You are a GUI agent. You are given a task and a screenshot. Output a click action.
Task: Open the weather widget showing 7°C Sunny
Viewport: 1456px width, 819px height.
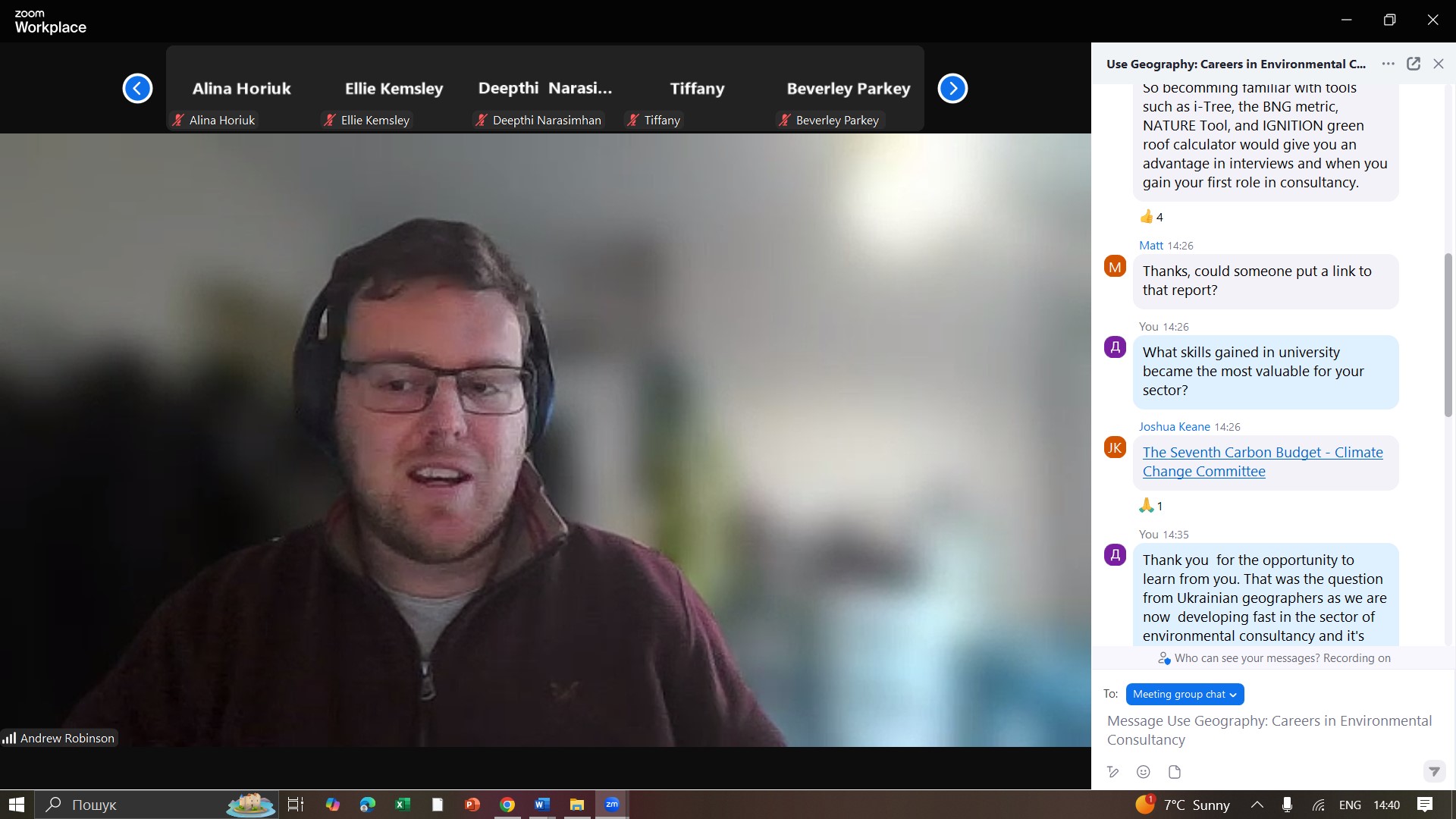click(1183, 805)
